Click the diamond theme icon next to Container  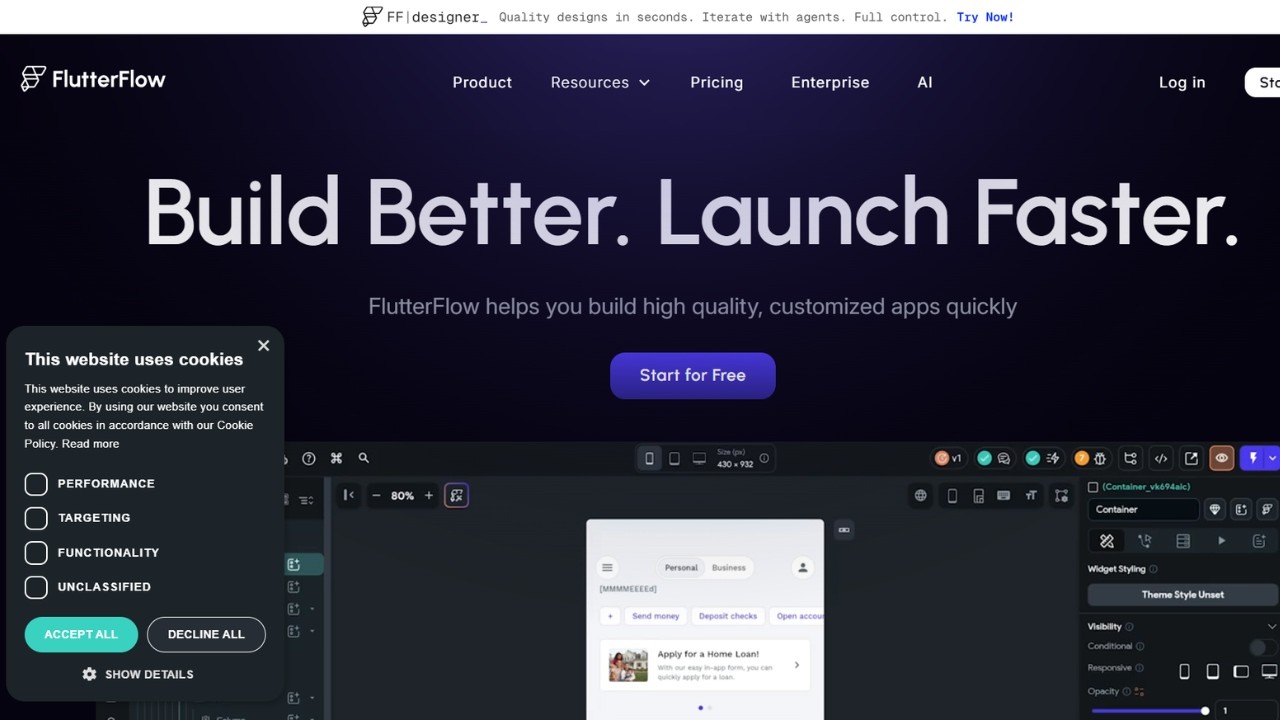[x=1215, y=509]
